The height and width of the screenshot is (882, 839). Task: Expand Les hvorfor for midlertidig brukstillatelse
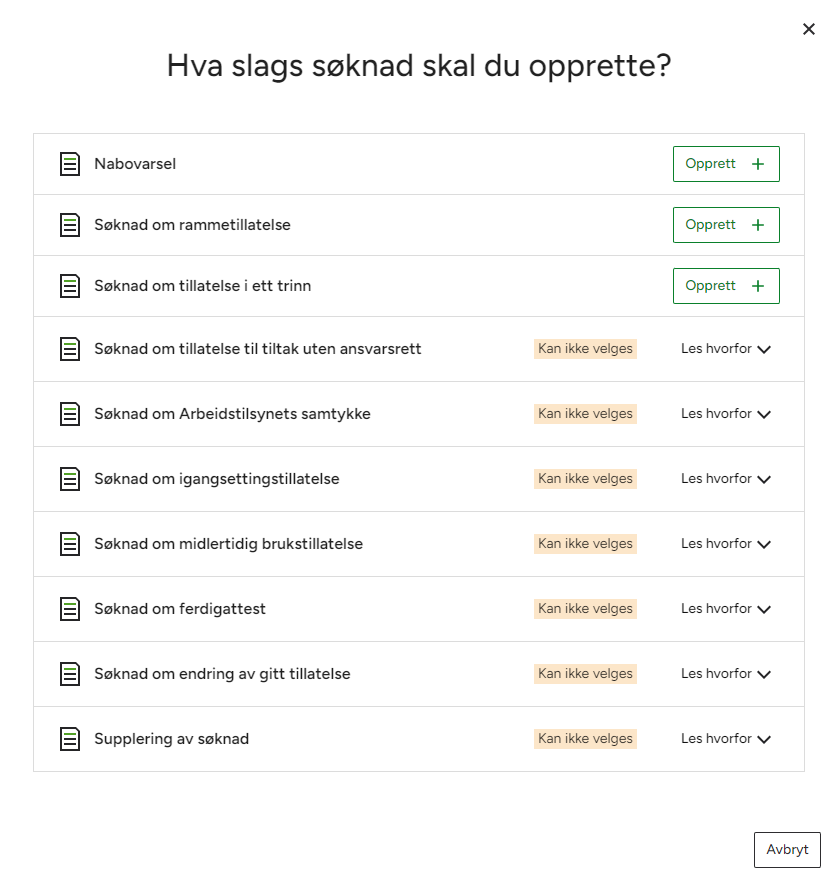click(726, 544)
